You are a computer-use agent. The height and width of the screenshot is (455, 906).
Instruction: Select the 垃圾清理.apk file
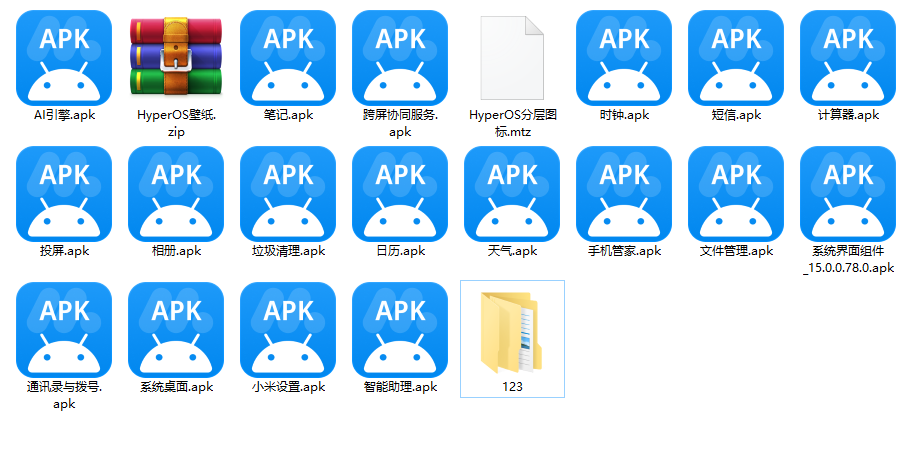click(x=288, y=193)
